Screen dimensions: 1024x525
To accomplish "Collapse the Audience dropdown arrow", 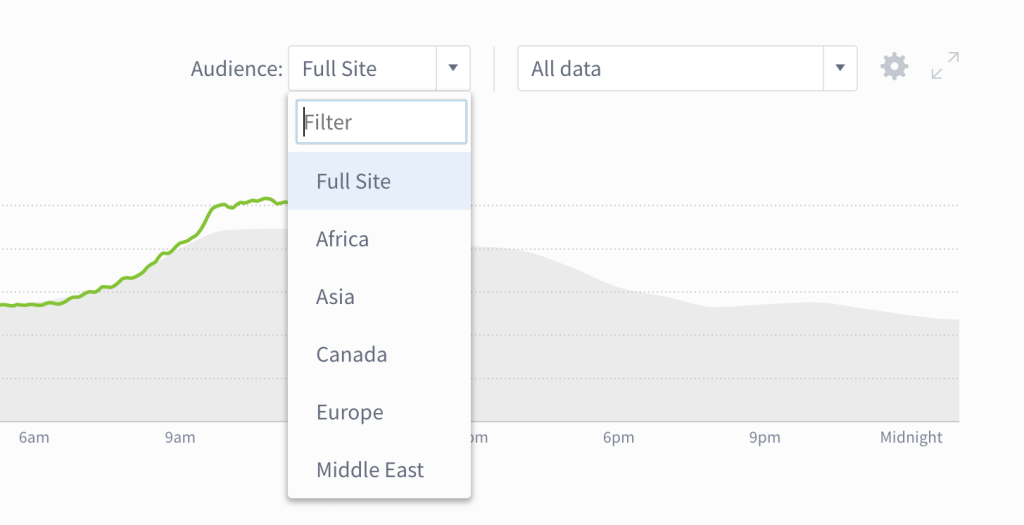I will click(453, 68).
